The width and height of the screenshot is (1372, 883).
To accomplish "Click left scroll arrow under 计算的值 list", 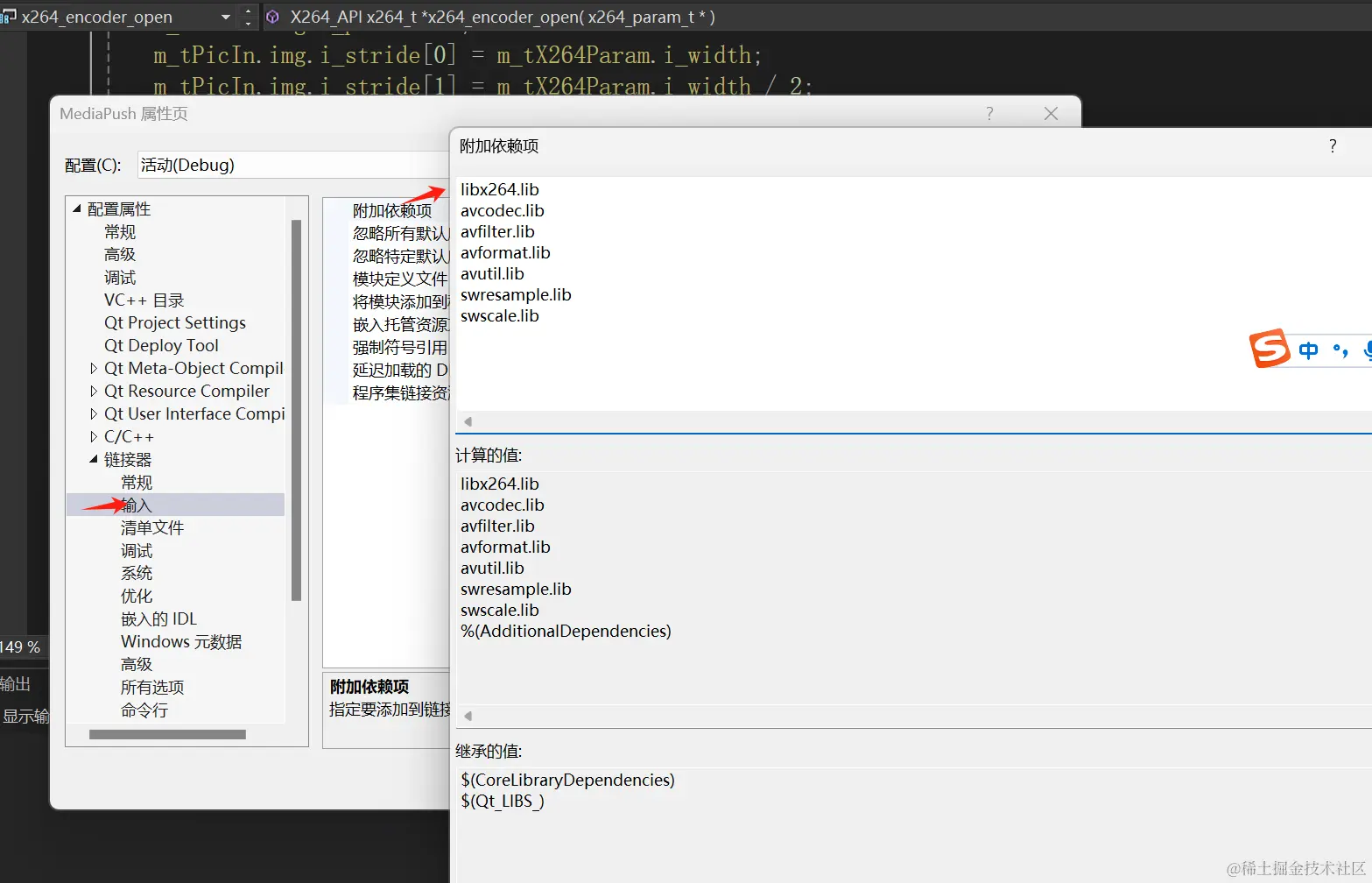I will click(468, 716).
